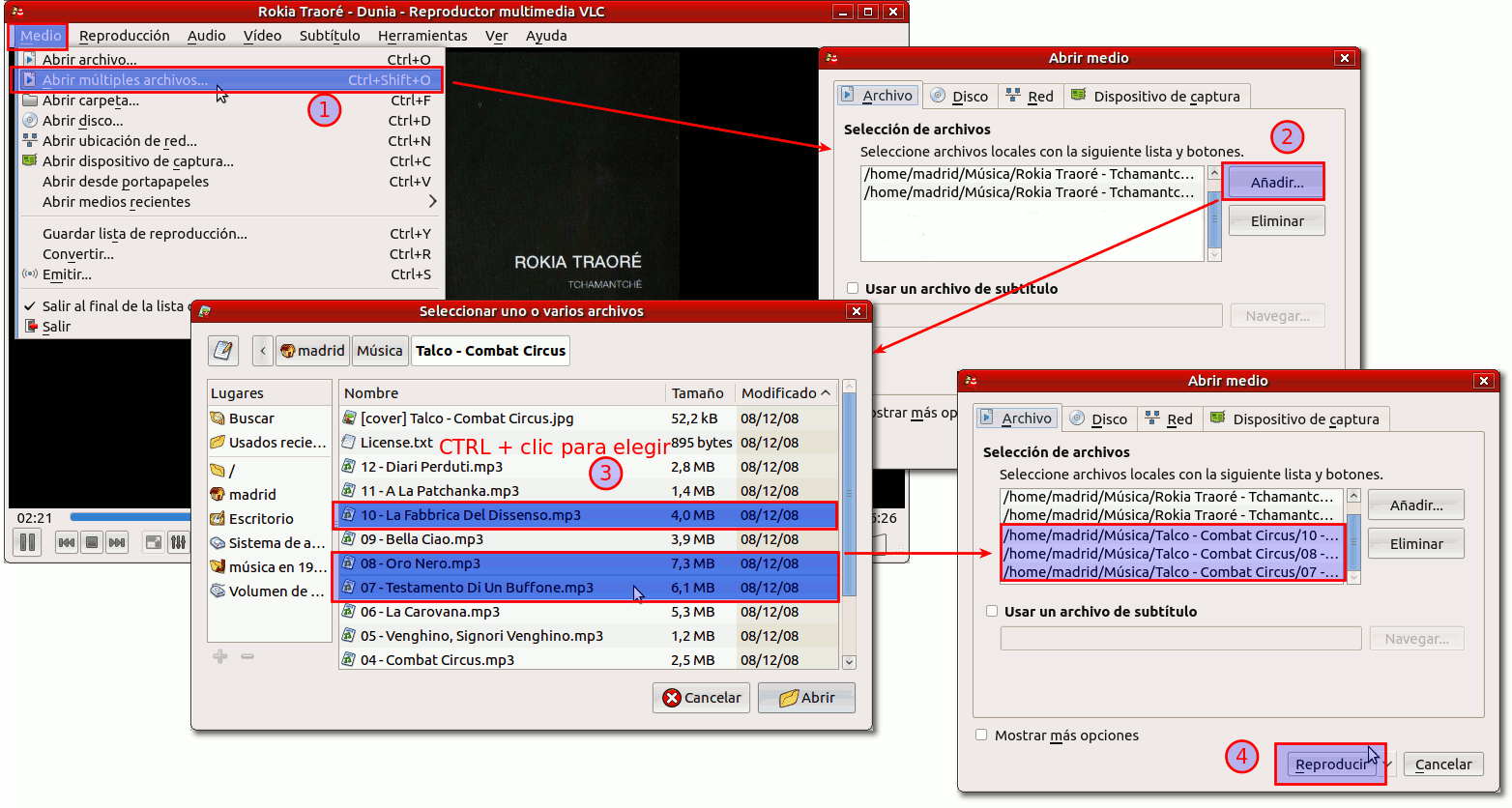1512x808 pixels.
Task: Click the Música path button
Action: 379,350
